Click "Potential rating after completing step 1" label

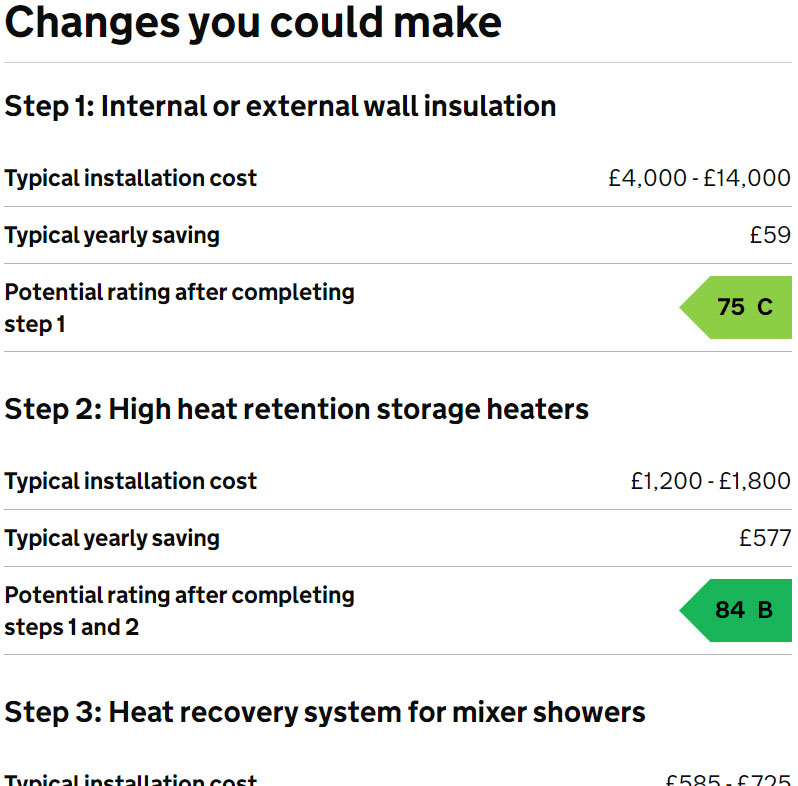pos(179,308)
